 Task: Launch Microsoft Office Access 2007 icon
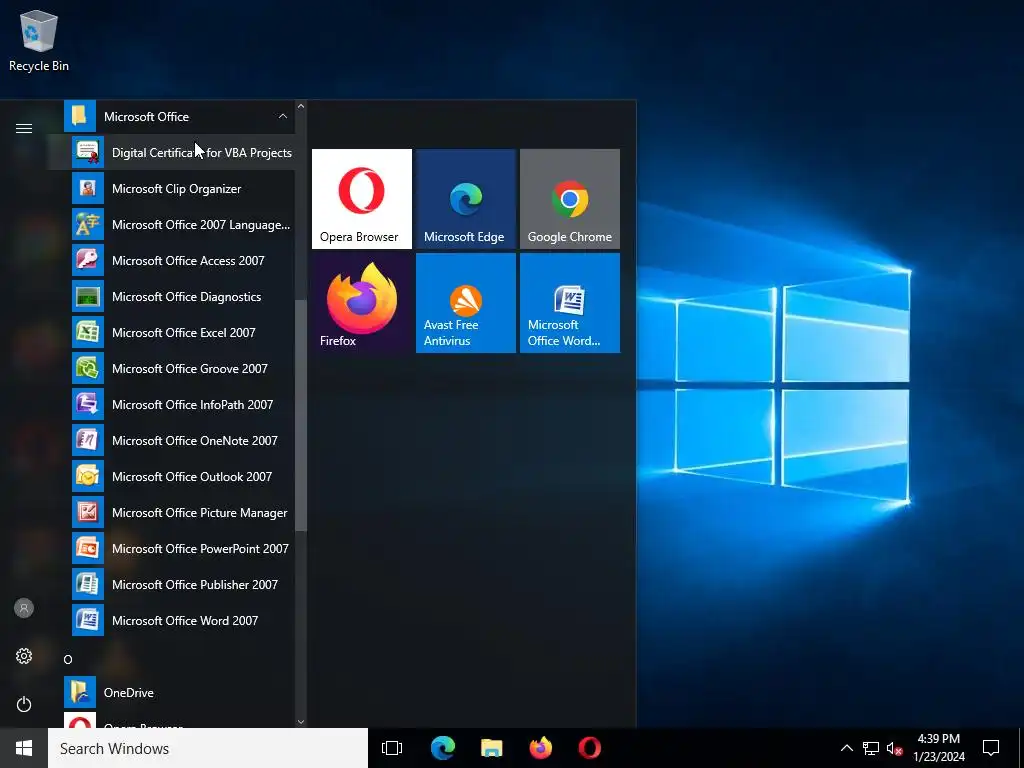[88, 260]
